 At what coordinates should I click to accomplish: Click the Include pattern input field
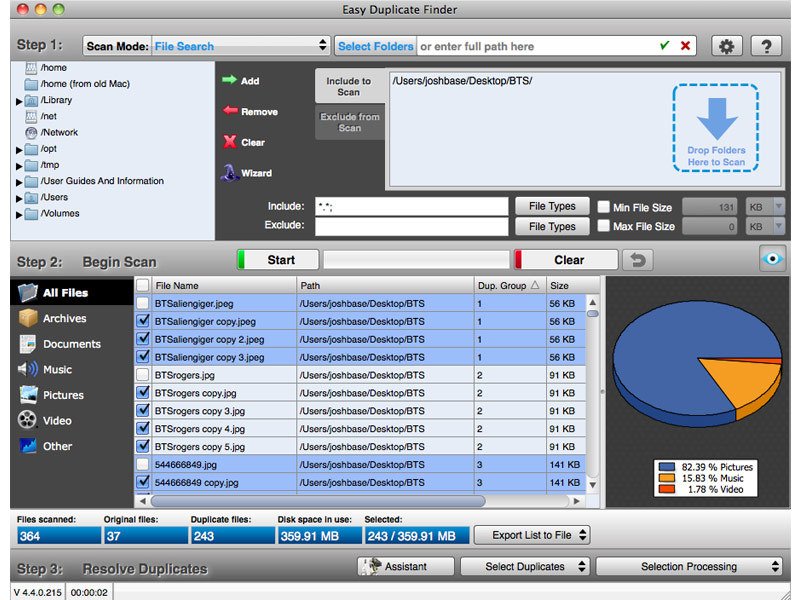click(411, 206)
